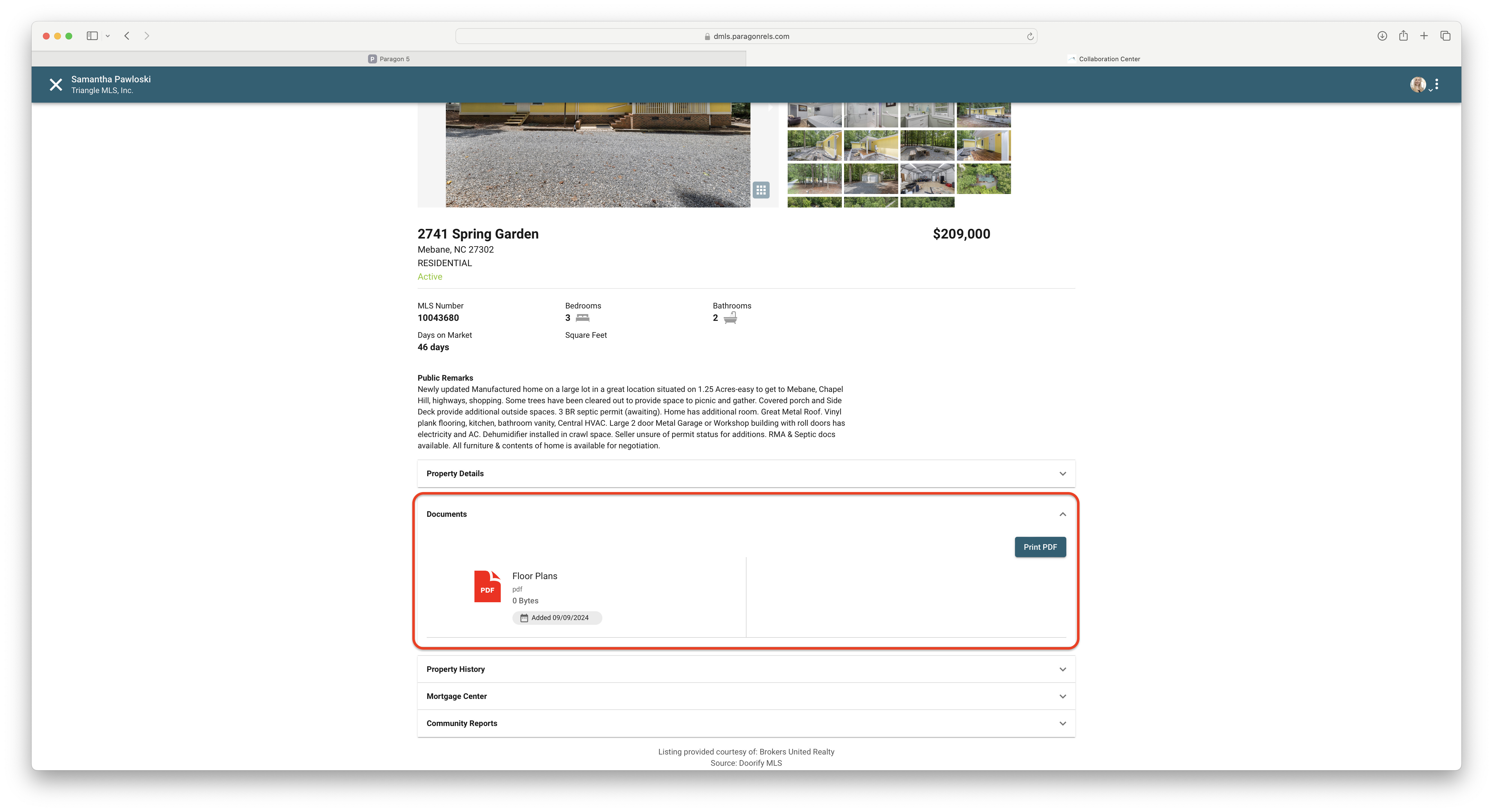Click the 46 days value
Screen dimensions: 1493x812
point(433,347)
